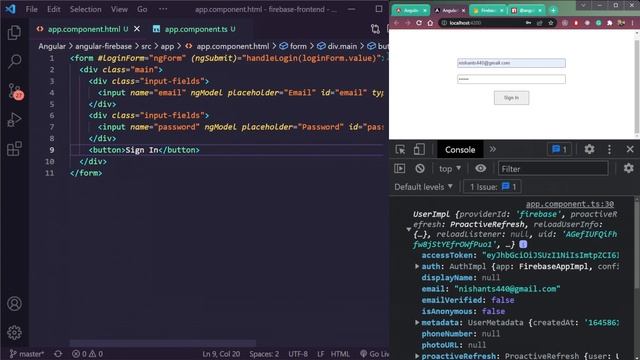
Task: Click the console Filter input
Action: 553,169
